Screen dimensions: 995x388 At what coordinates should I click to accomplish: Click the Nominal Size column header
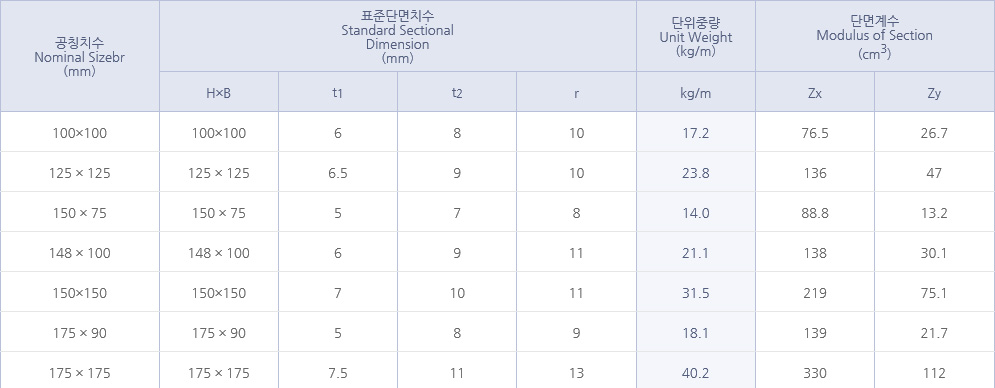point(79,56)
